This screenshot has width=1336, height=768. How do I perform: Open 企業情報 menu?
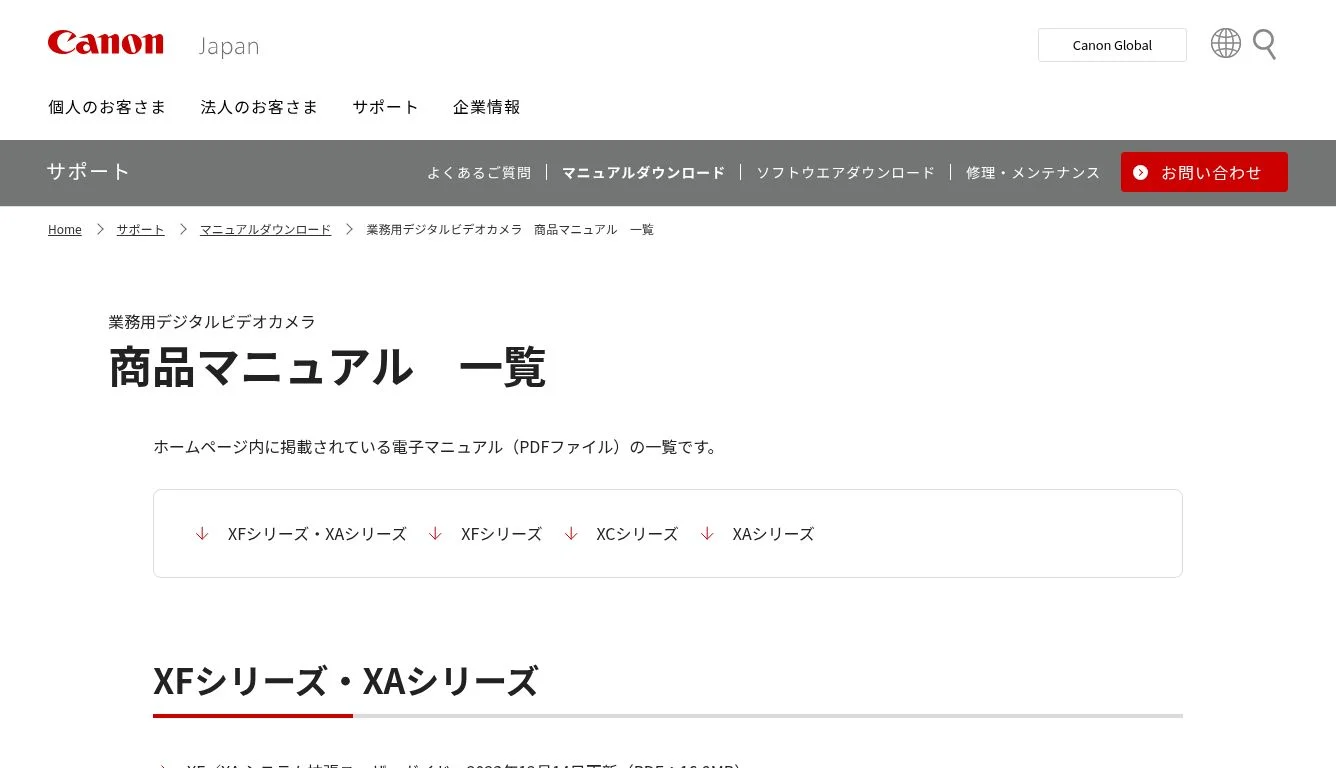coord(486,107)
